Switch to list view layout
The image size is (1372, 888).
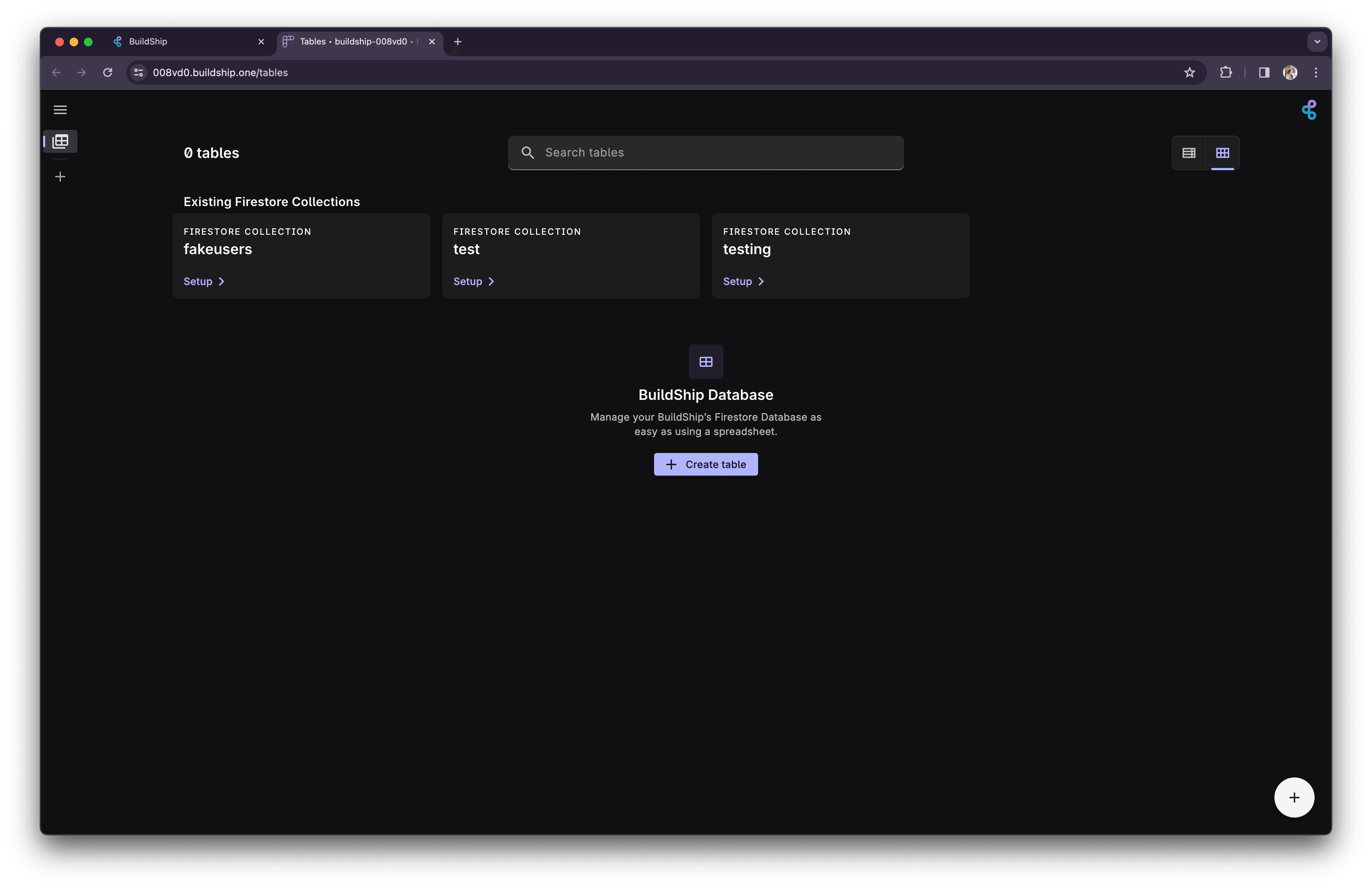[1189, 153]
